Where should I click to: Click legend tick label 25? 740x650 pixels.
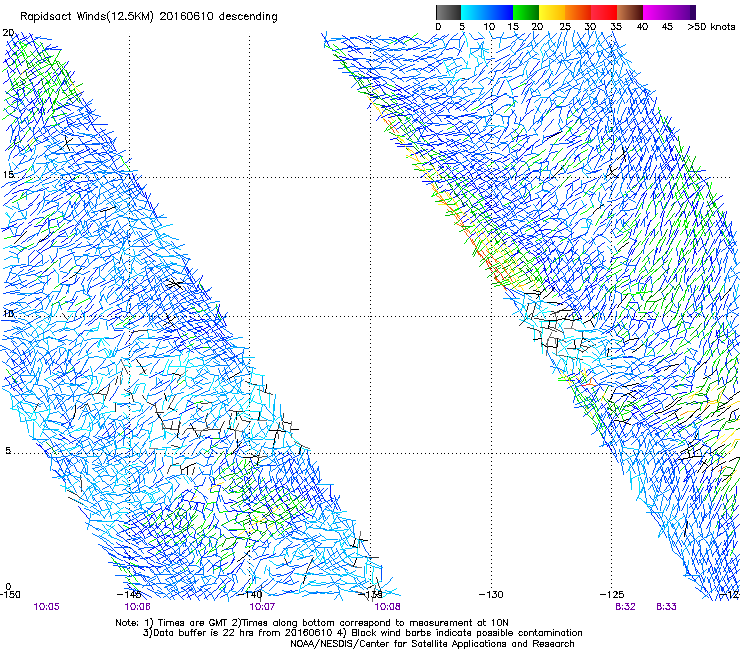[x=565, y=27]
